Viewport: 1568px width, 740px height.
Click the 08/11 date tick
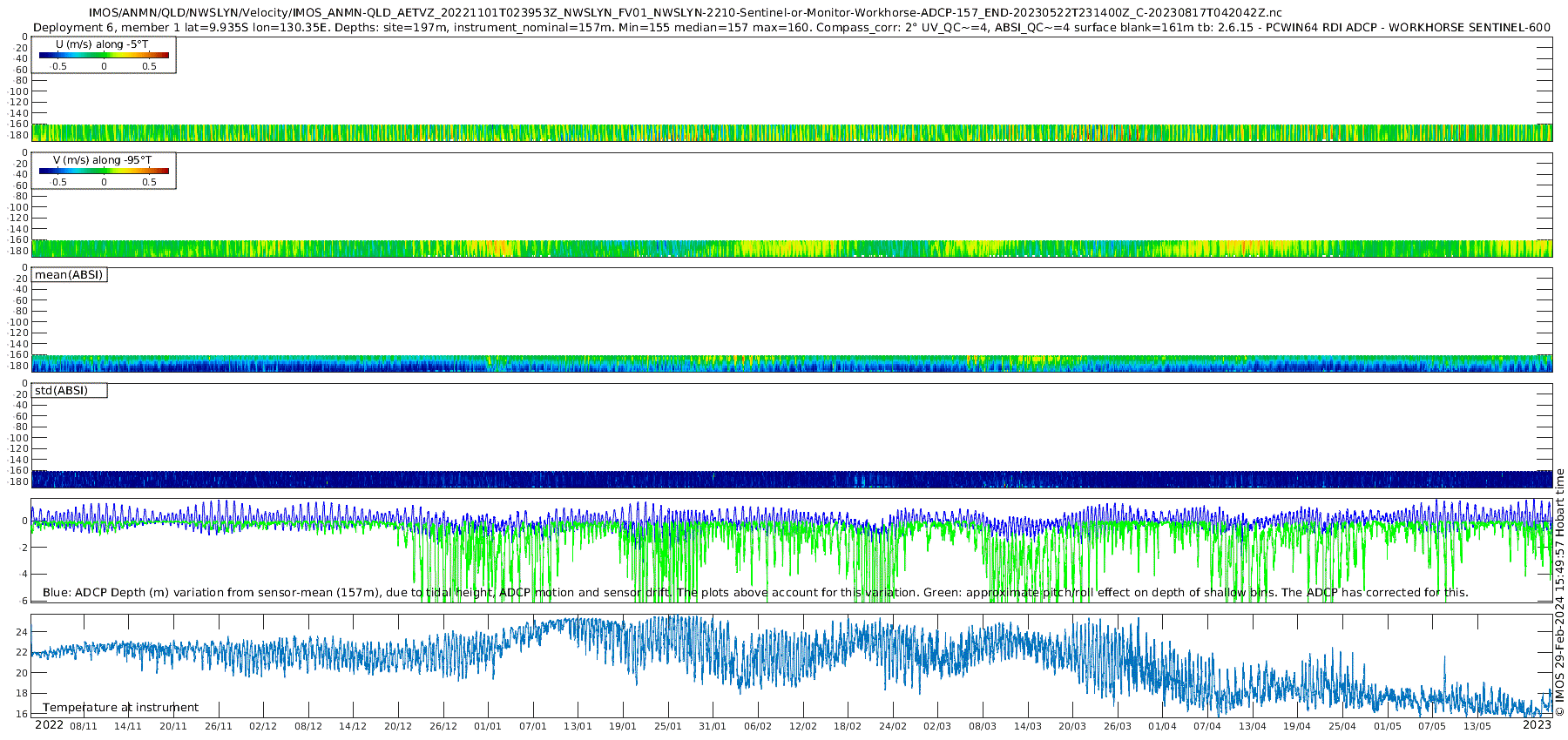click(84, 726)
